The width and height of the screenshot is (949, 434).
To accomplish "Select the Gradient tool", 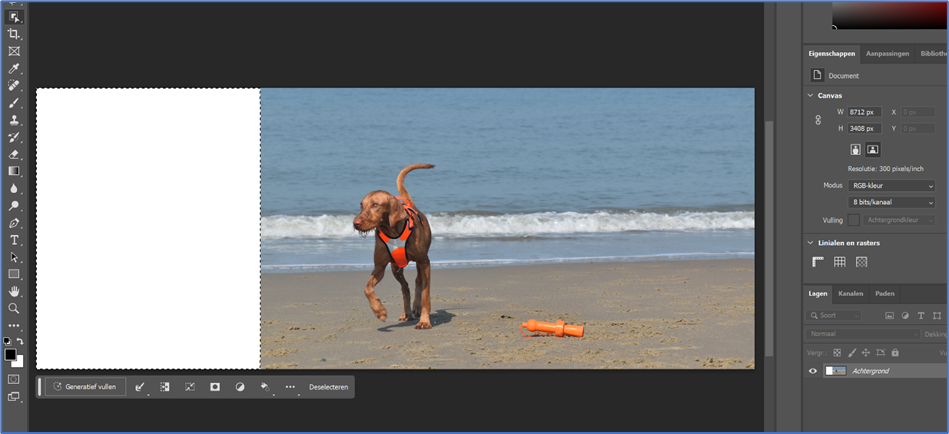I will click(x=13, y=171).
